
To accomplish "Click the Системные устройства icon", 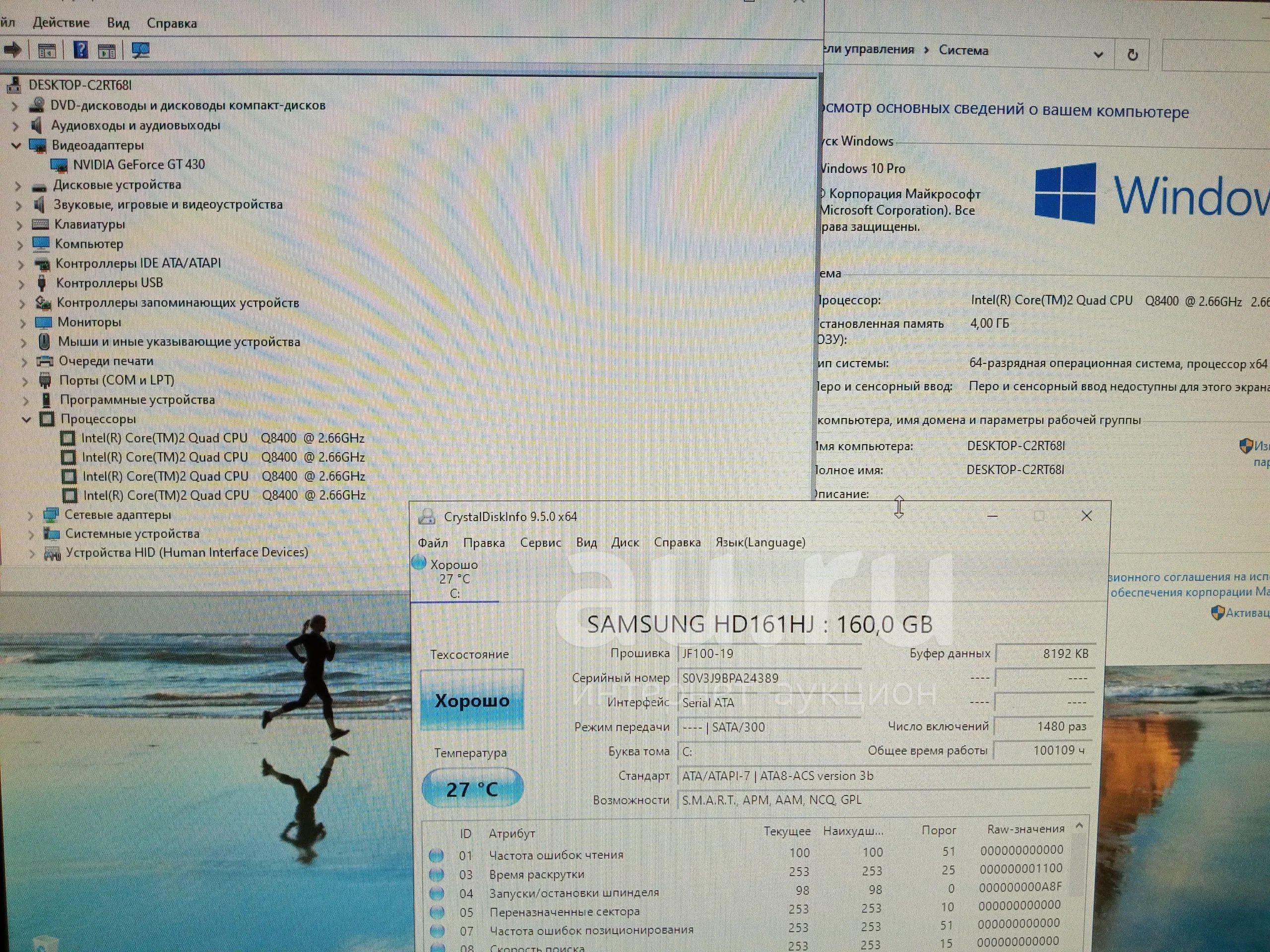I will point(52,534).
